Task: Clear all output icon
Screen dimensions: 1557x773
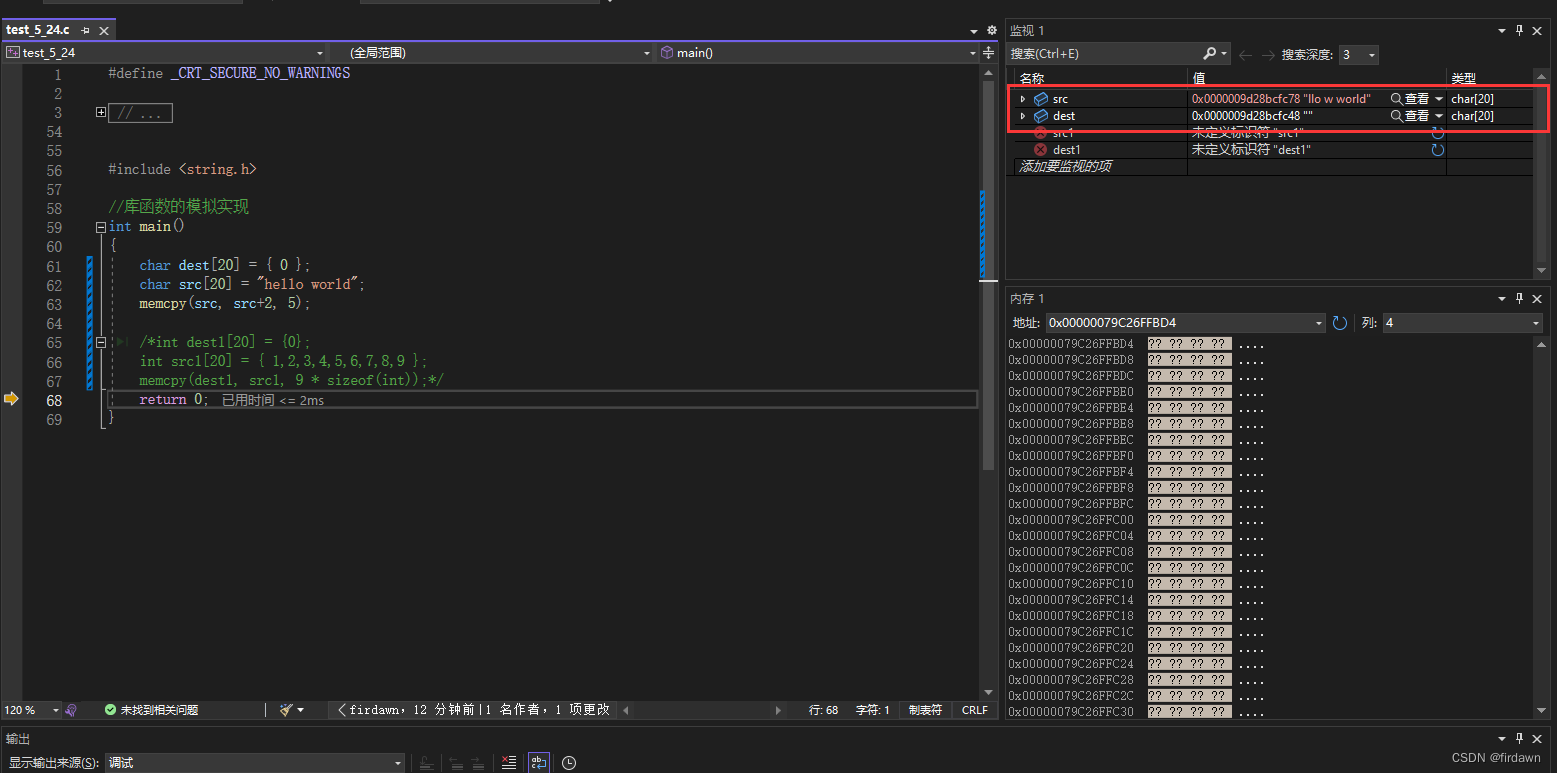Action: tap(509, 763)
